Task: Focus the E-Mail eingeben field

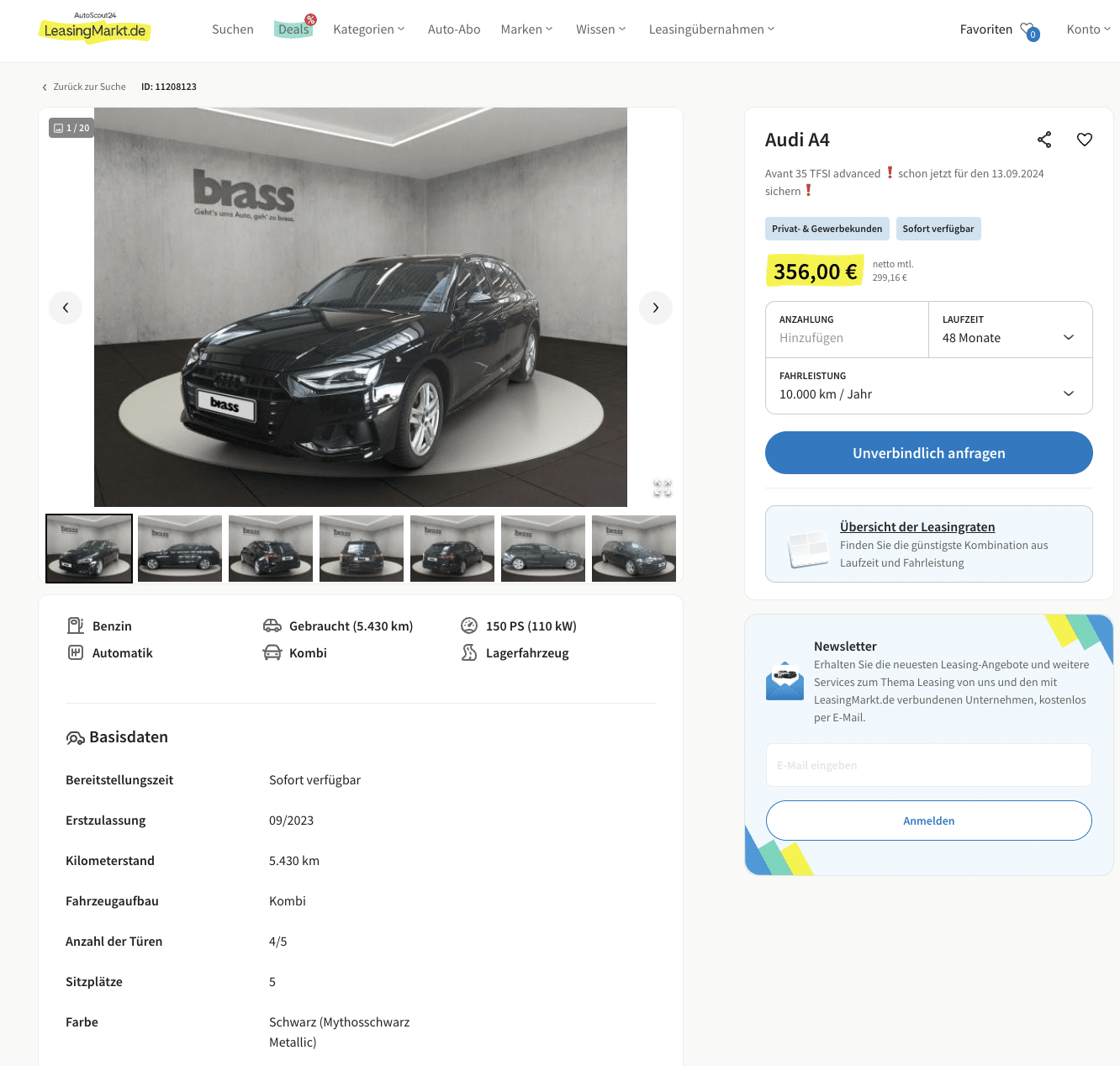Action: [x=929, y=765]
